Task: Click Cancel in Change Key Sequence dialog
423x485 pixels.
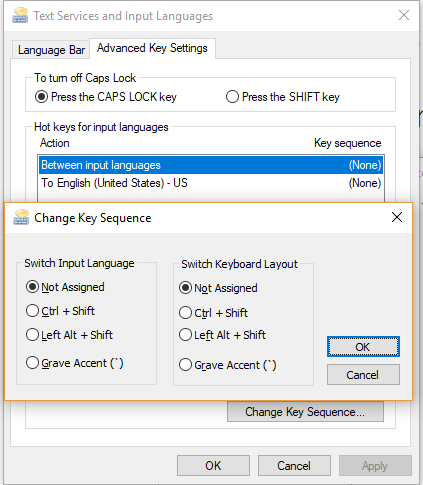Action: pyautogui.click(x=363, y=375)
